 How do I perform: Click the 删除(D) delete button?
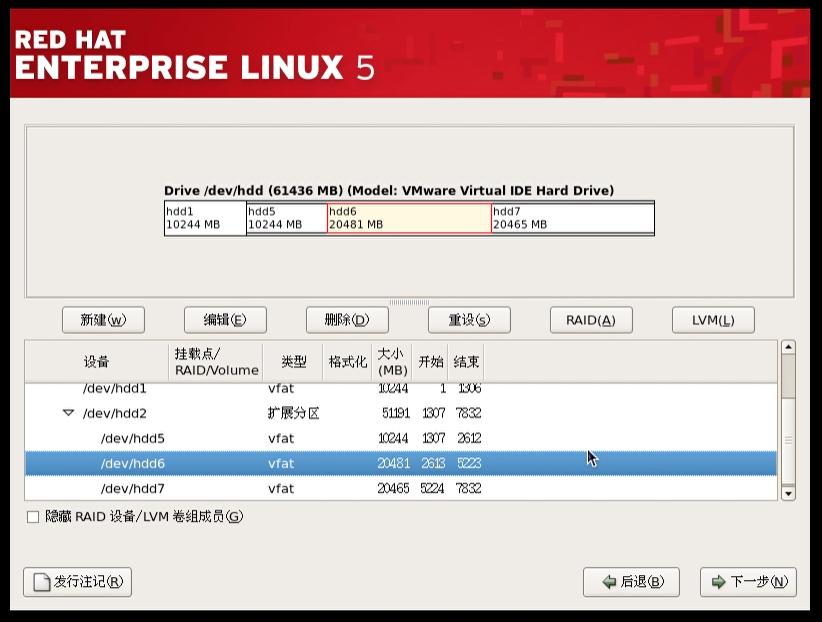[x=347, y=320]
